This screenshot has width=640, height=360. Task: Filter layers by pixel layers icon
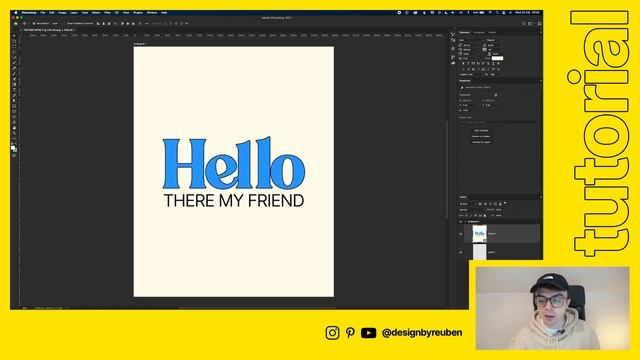pos(480,204)
